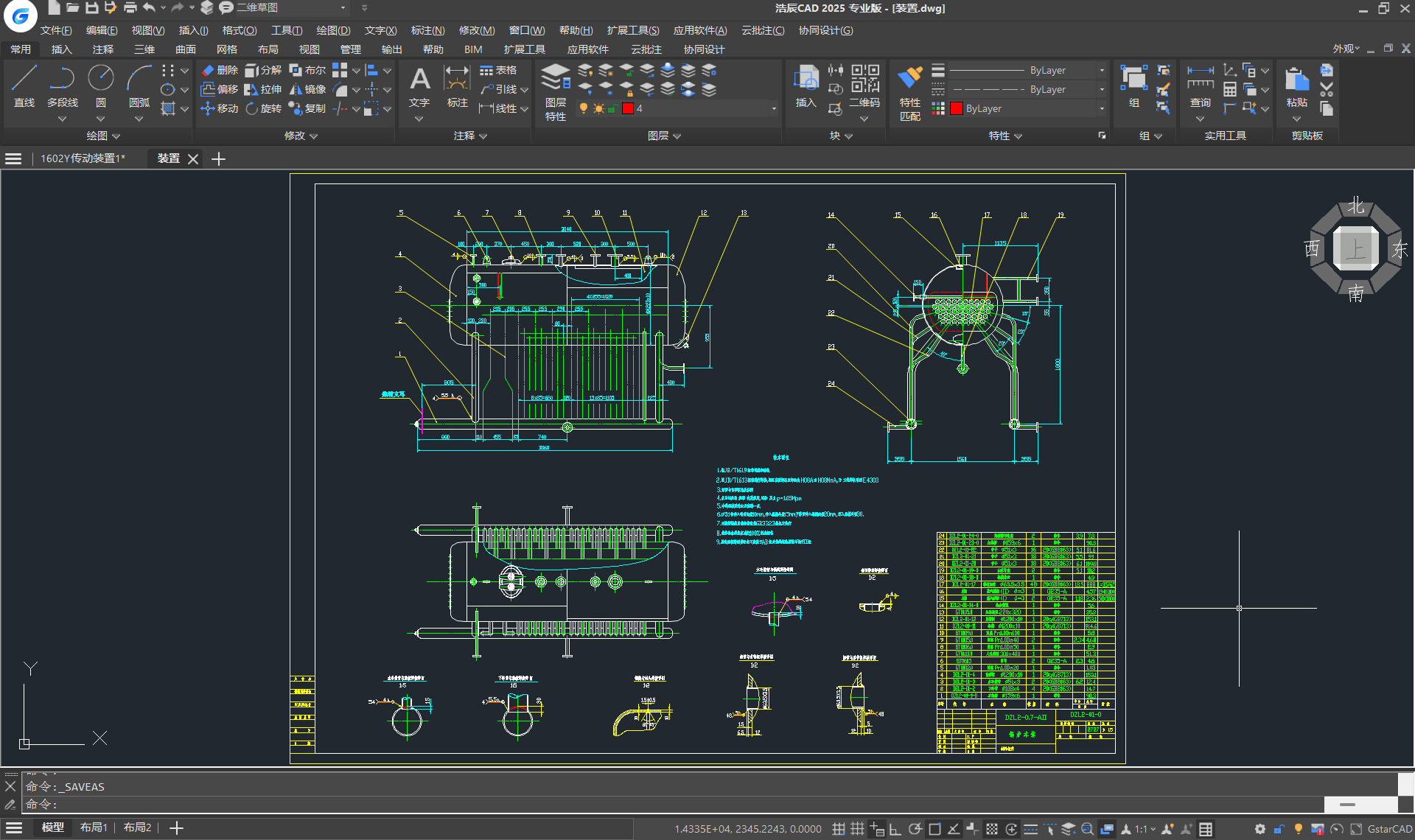Toggle polar tracking in status bar

pyautogui.click(x=915, y=829)
